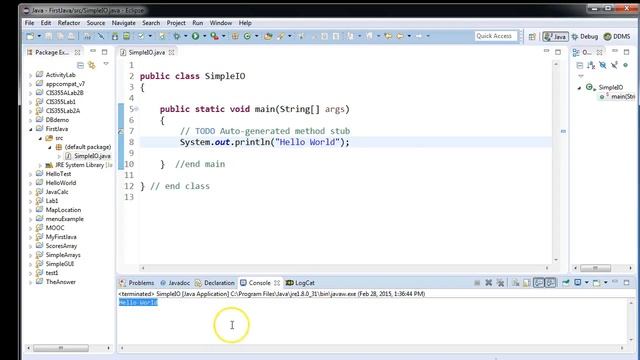Open the Navigate menu

(x=123, y=23)
